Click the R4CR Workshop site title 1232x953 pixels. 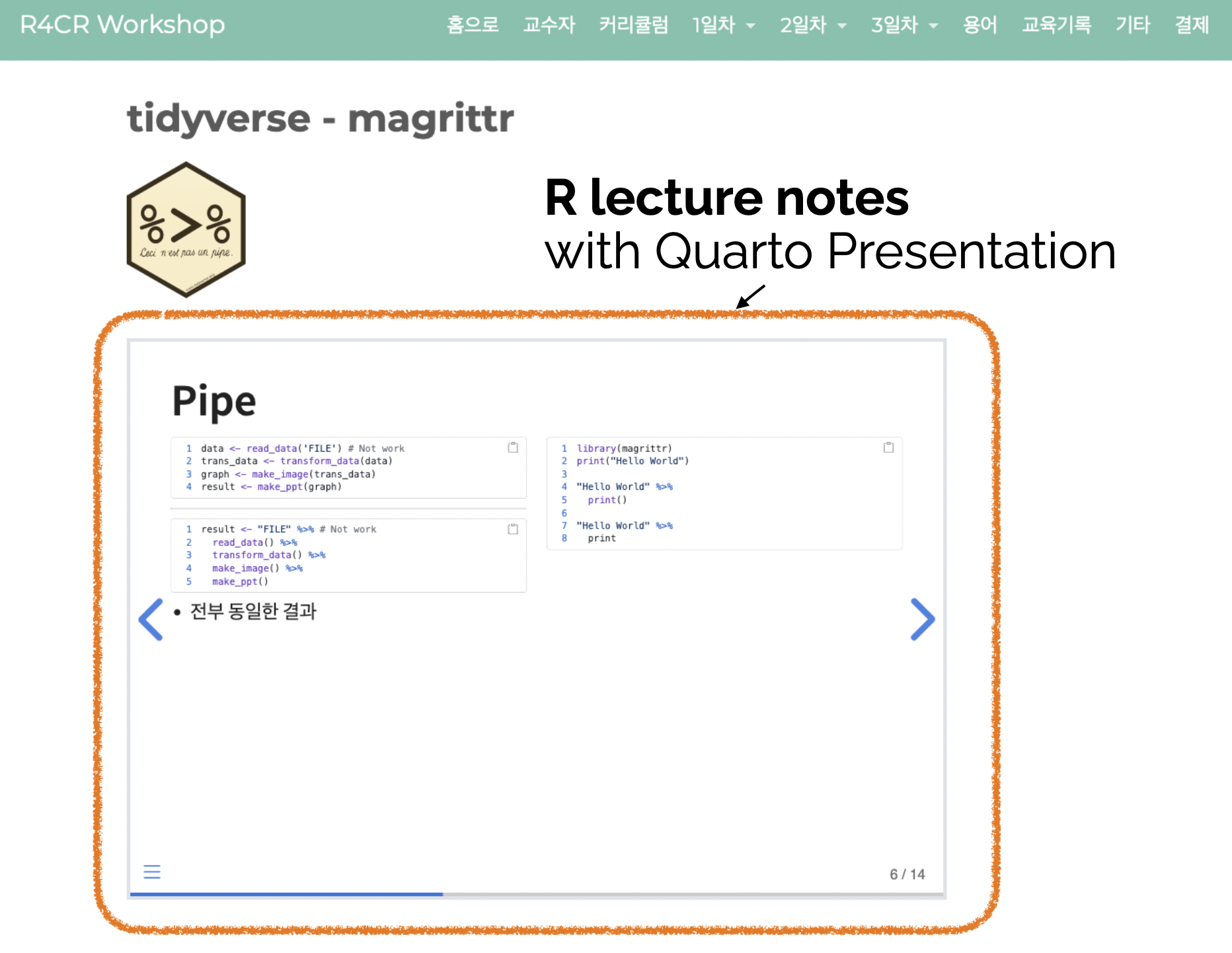(x=122, y=25)
